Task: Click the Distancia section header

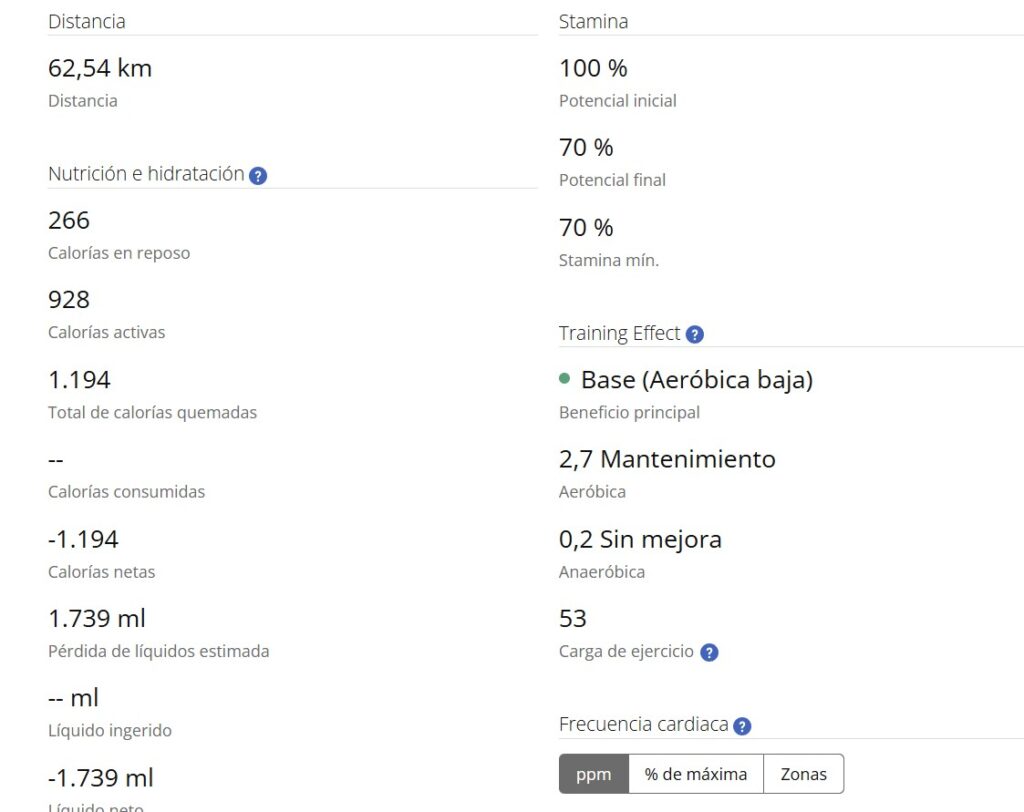Action: click(x=87, y=21)
